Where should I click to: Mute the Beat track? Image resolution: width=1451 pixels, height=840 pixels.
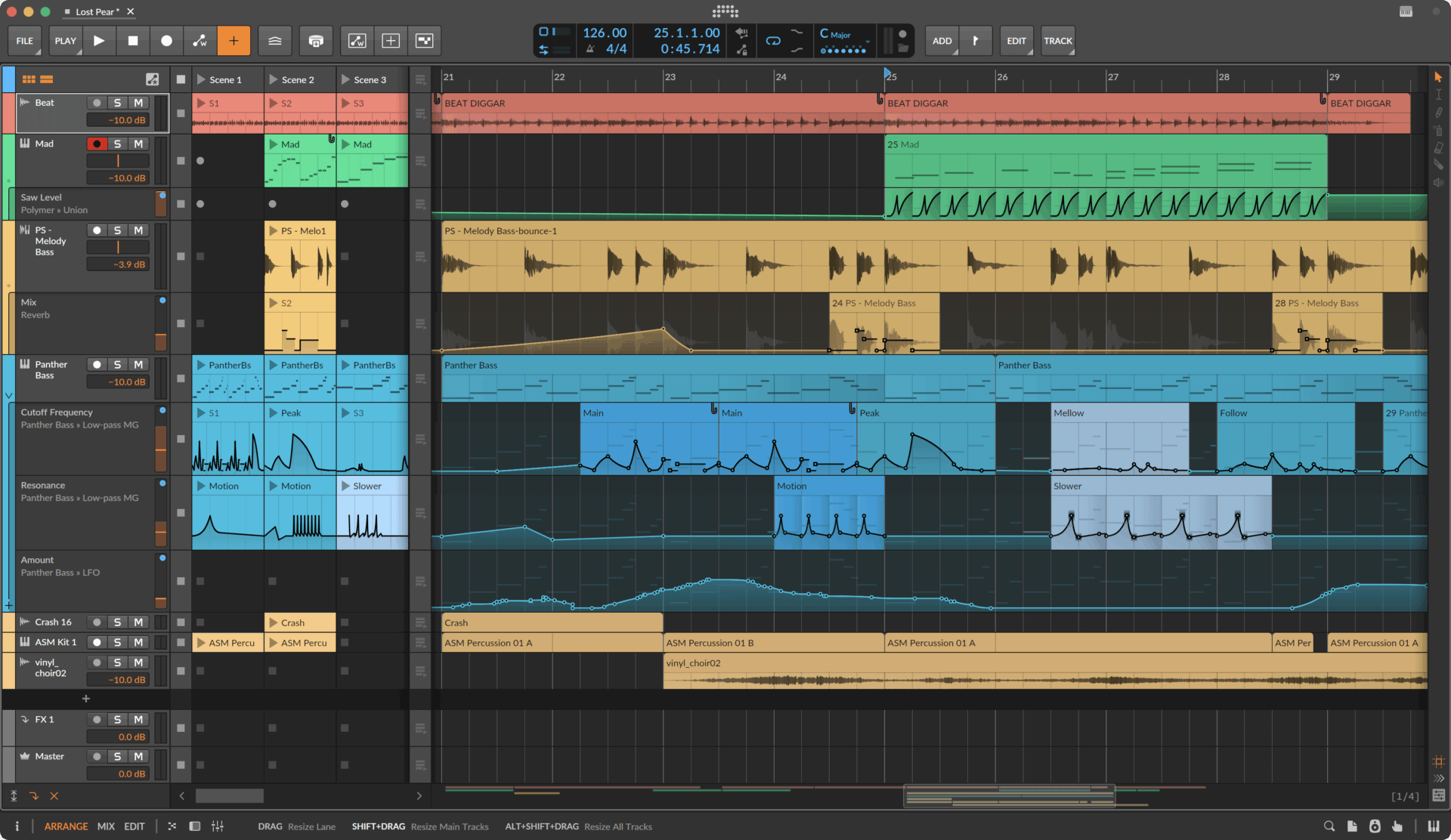coord(138,102)
